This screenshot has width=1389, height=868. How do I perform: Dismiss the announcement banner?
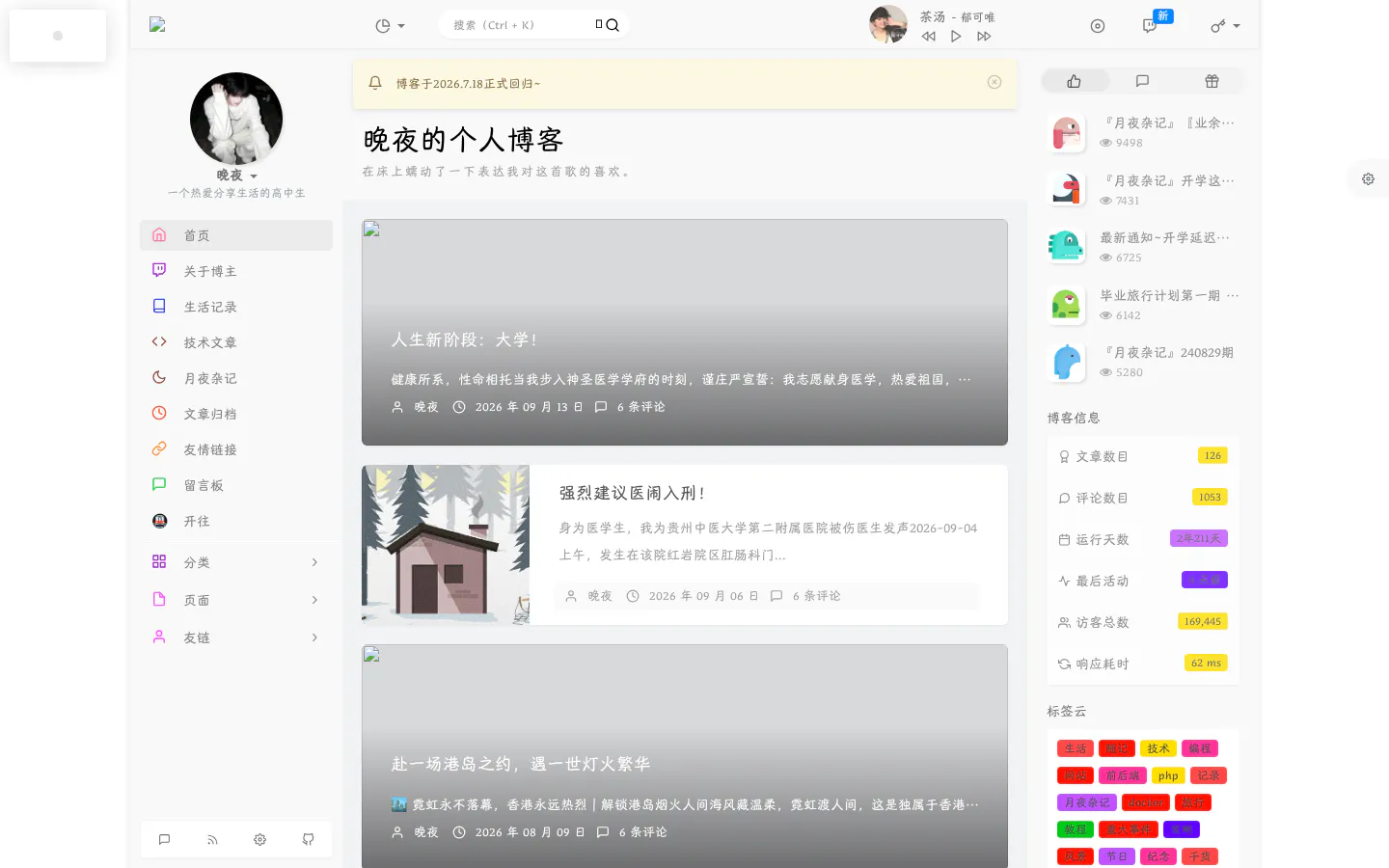(994, 82)
